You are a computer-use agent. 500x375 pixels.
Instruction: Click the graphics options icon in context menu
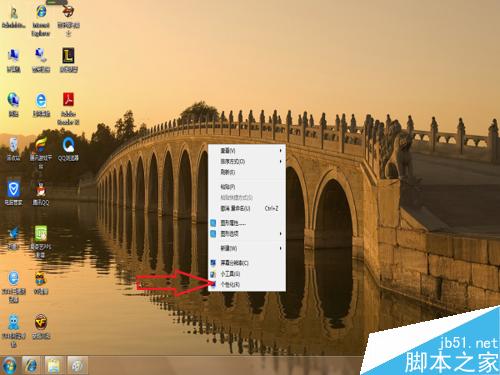coord(213,234)
